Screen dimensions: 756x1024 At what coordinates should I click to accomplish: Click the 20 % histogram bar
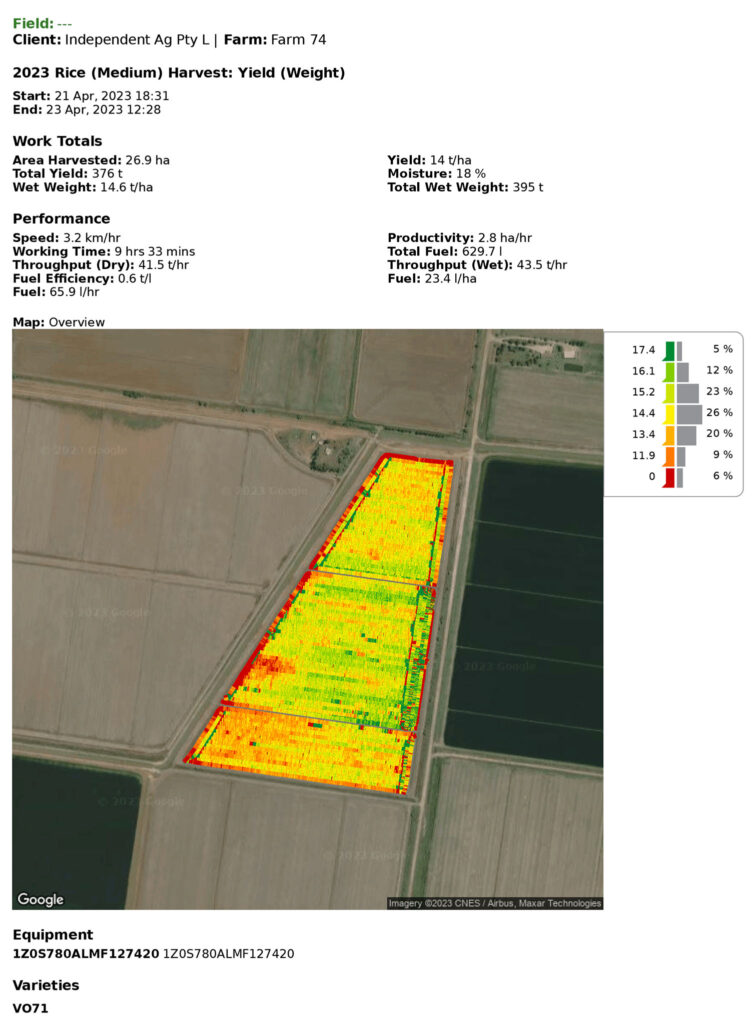[687, 435]
